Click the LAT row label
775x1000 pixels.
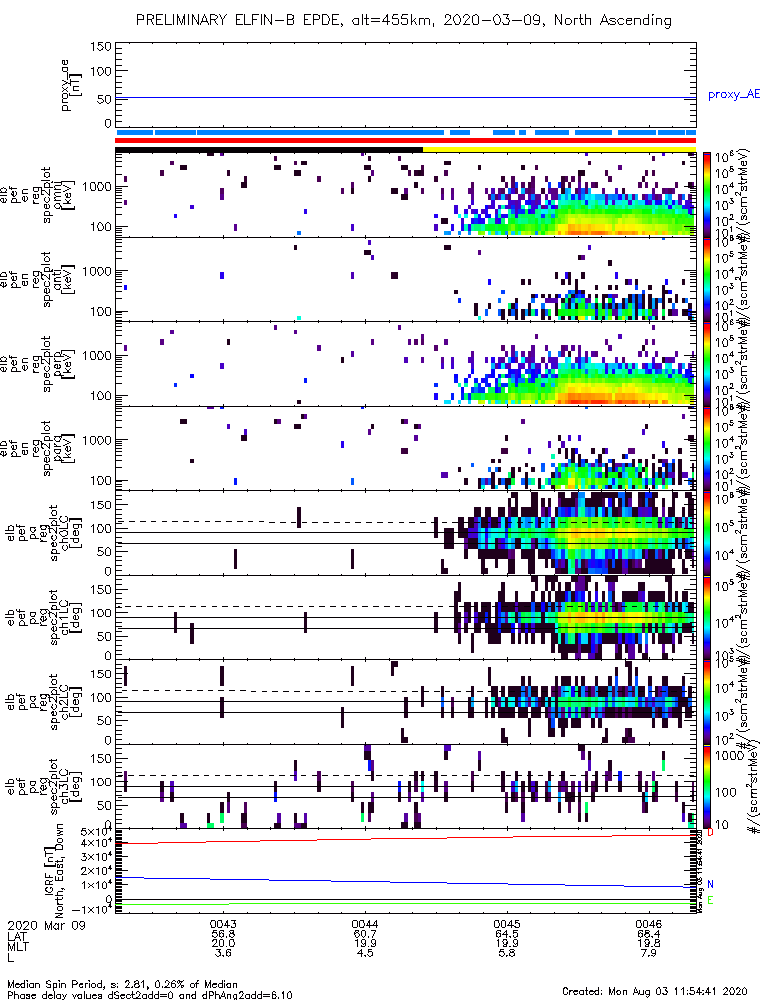click(x=17, y=934)
